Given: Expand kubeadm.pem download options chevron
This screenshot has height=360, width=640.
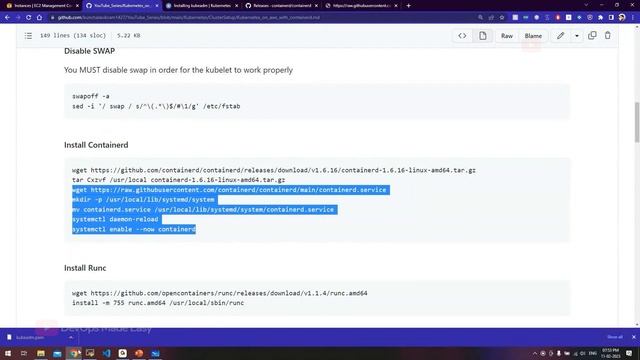Looking at the screenshot, I should (71, 338).
